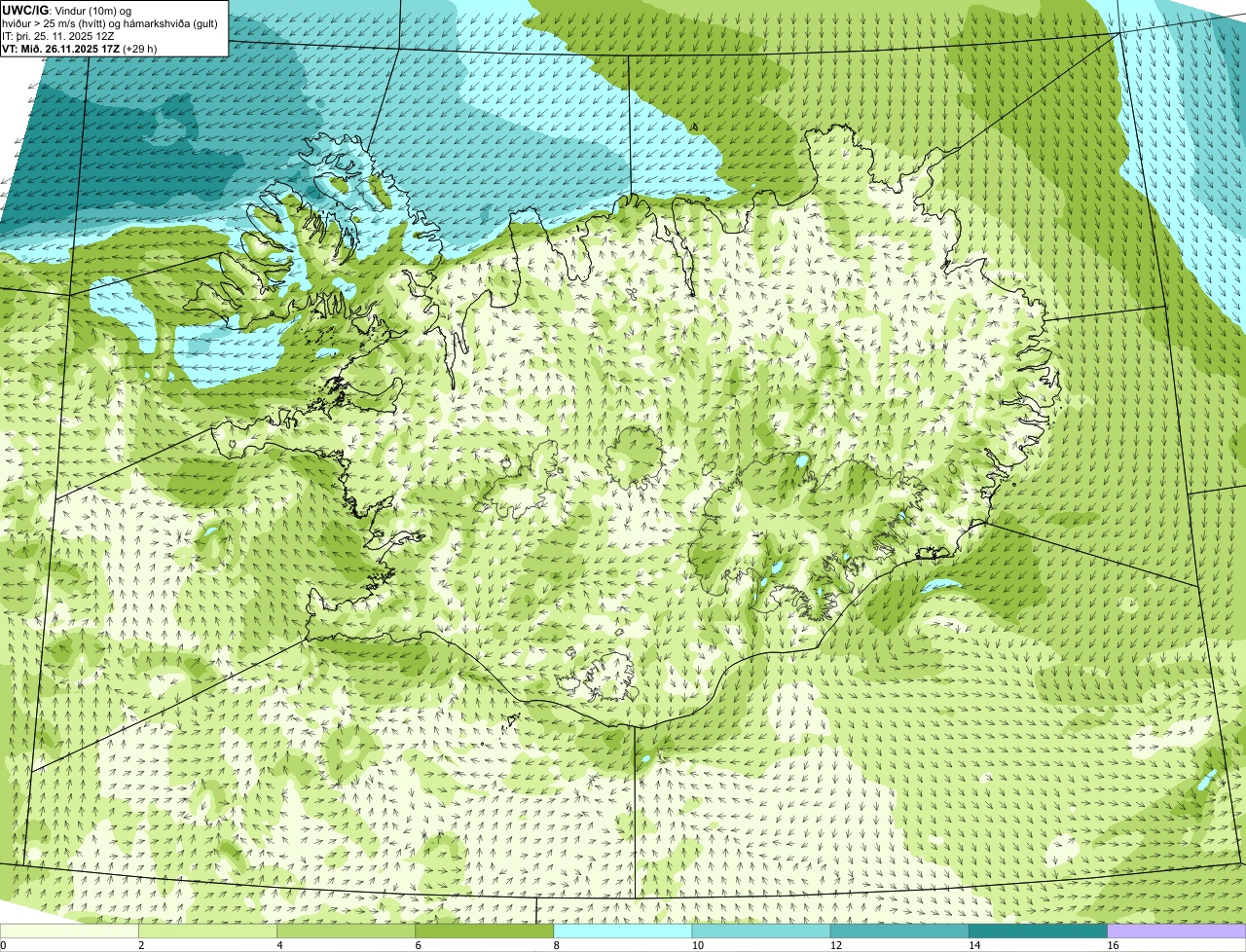Click the legend scale label "2"
Image resolution: width=1246 pixels, height=952 pixels.
click(x=141, y=945)
